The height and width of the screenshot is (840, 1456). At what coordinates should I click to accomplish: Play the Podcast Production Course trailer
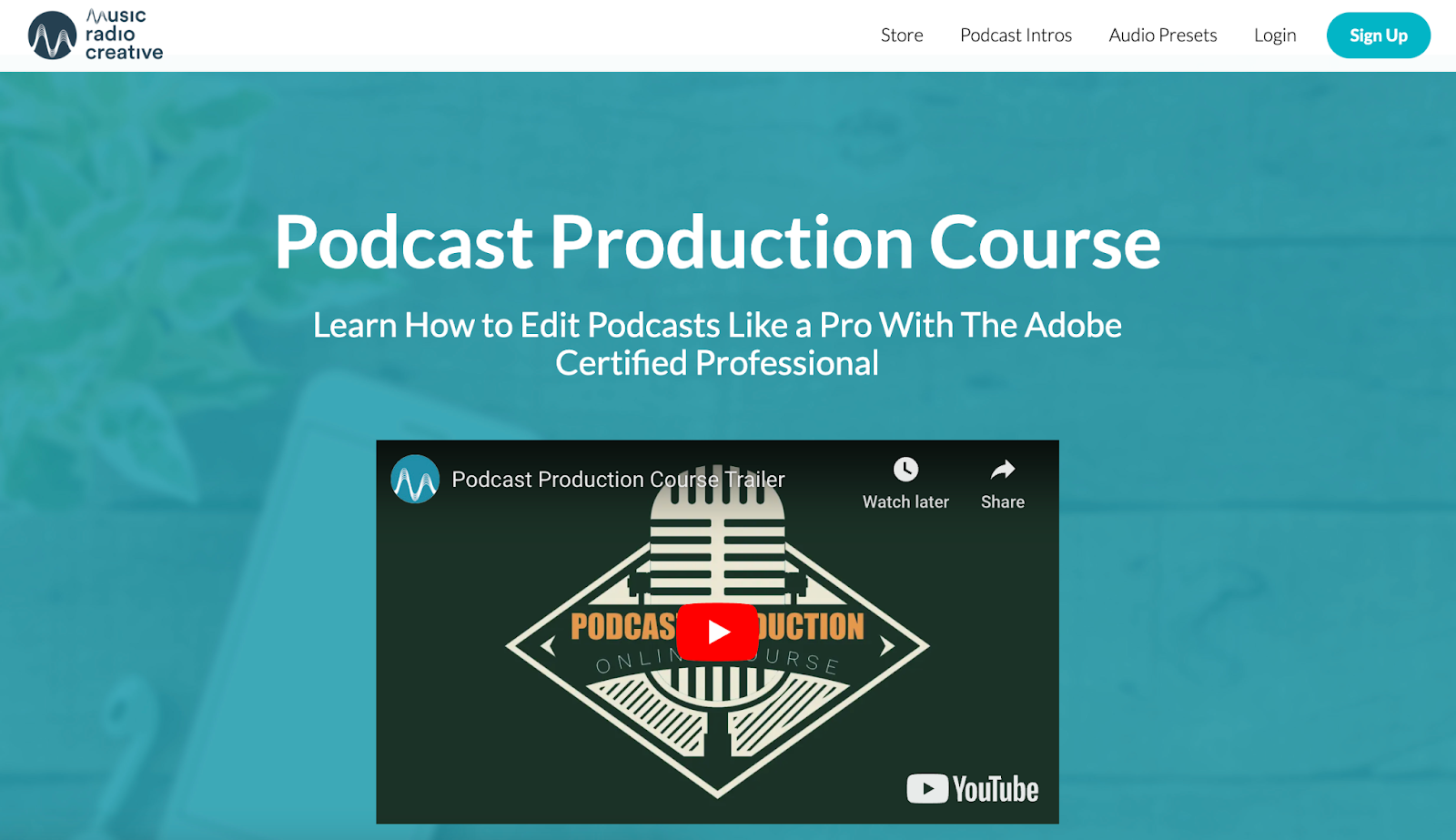click(718, 632)
